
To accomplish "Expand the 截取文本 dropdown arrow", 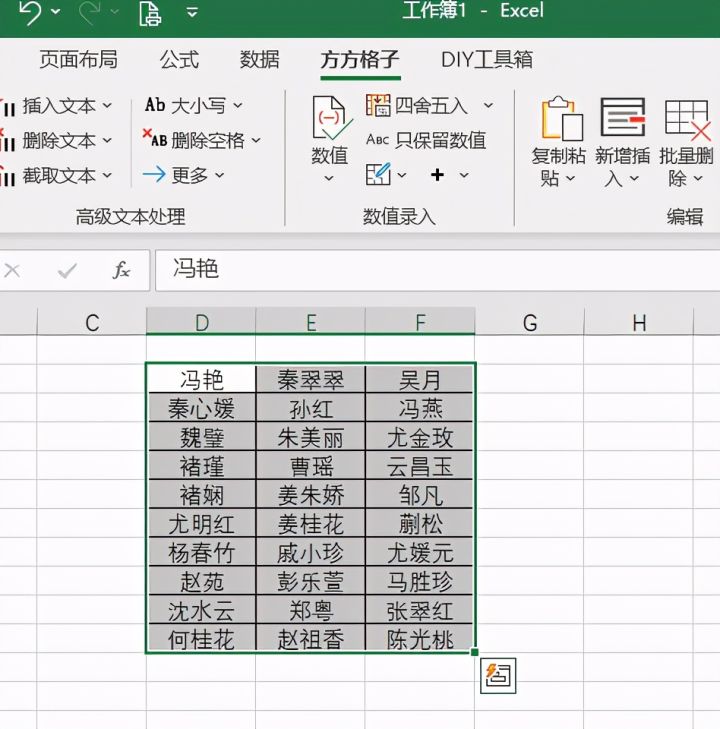I will [107, 175].
